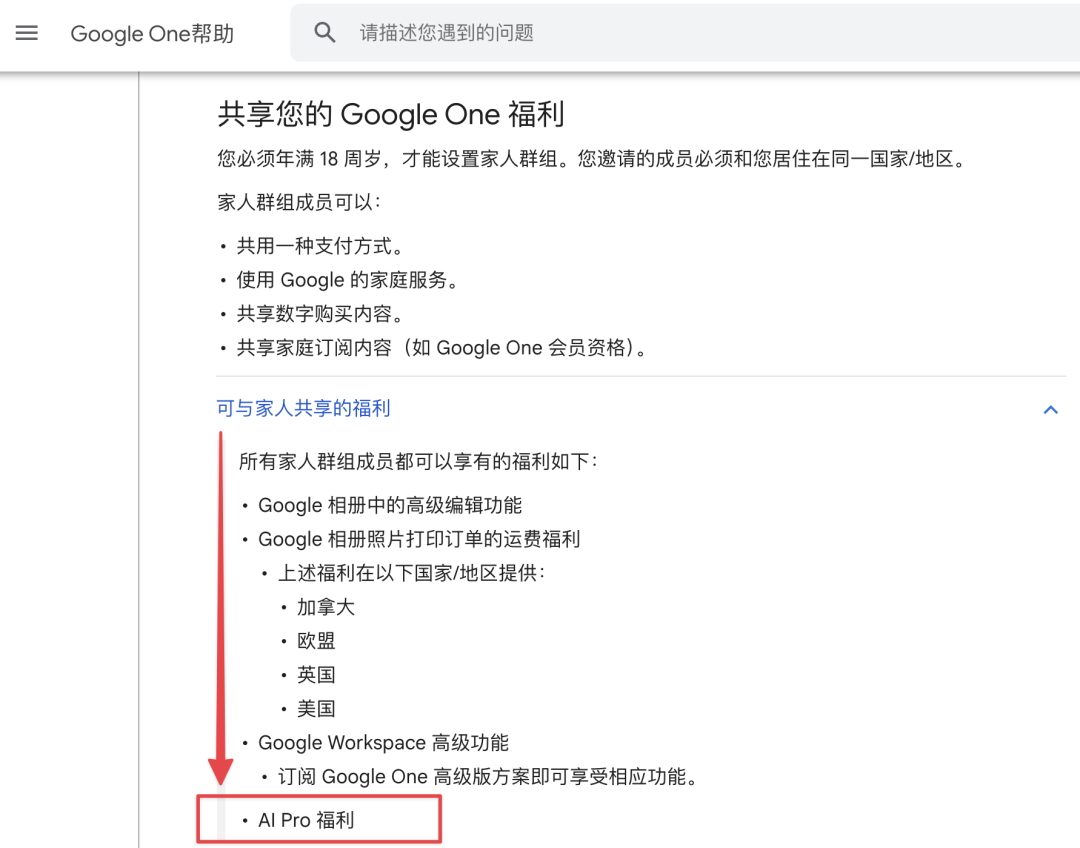1080x848 pixels.
Task: Open the hamburger main menu
Action: 27,32
